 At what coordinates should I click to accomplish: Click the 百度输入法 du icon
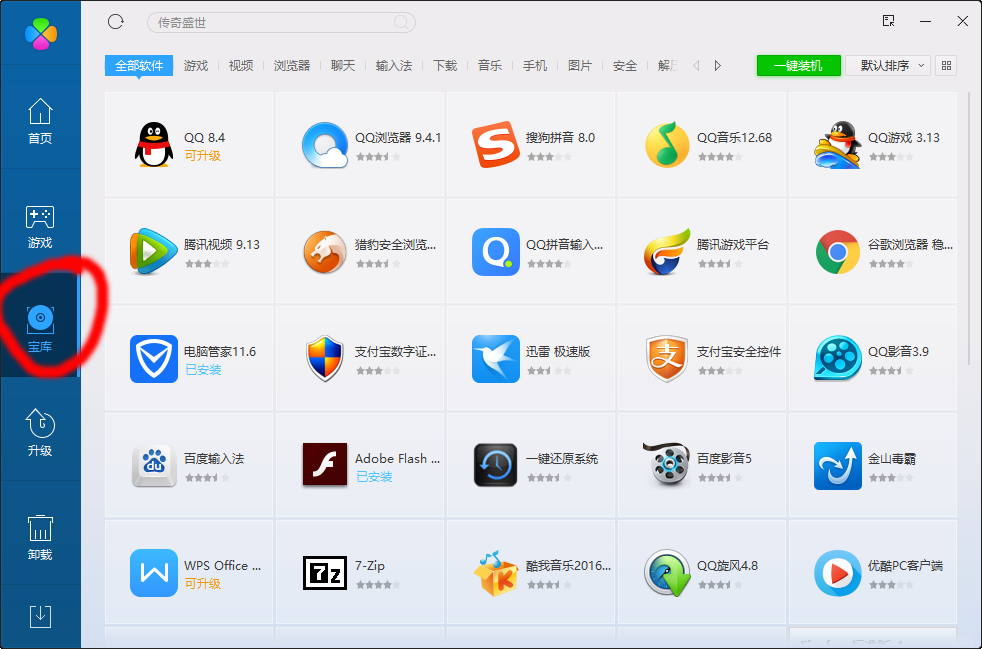(x=153, y=465)
